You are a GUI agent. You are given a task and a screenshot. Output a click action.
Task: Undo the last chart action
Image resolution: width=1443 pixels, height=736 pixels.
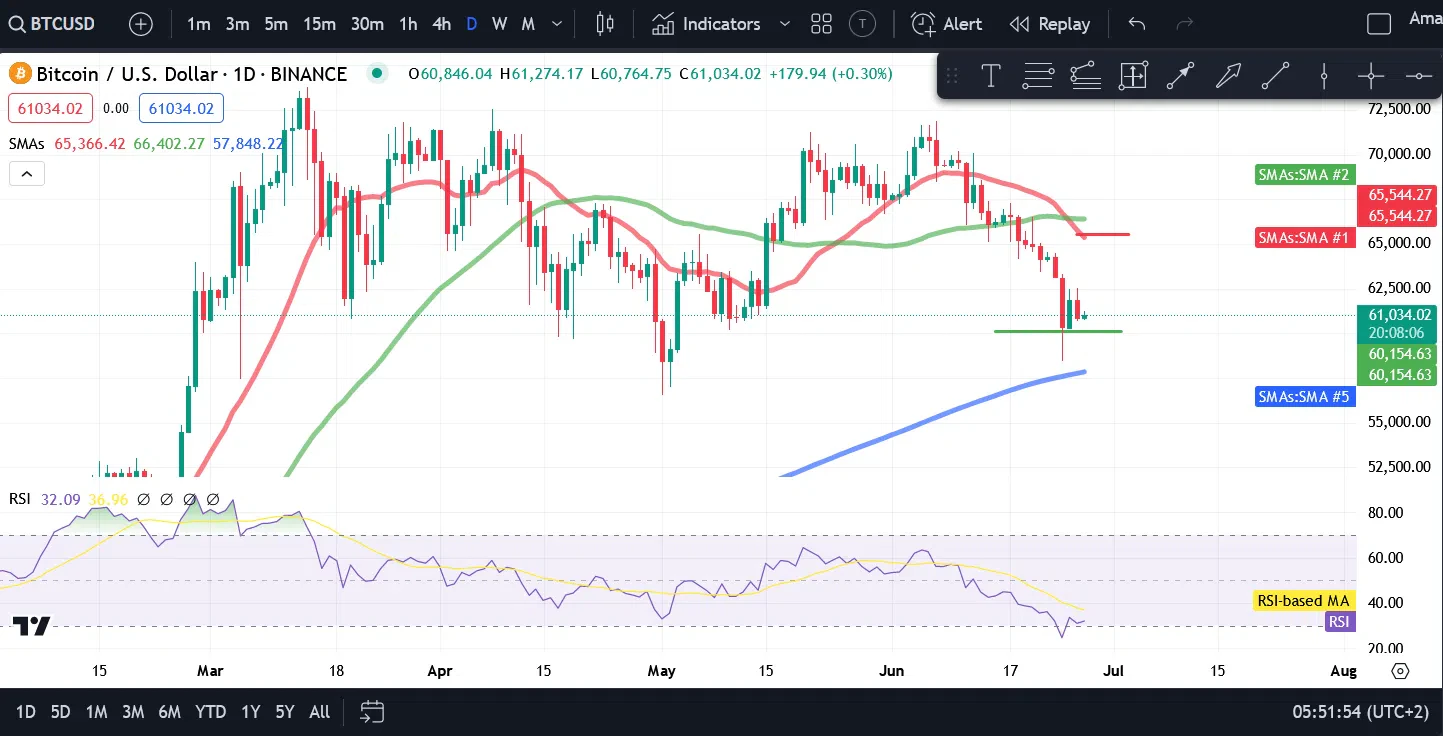pos(1136,24)
